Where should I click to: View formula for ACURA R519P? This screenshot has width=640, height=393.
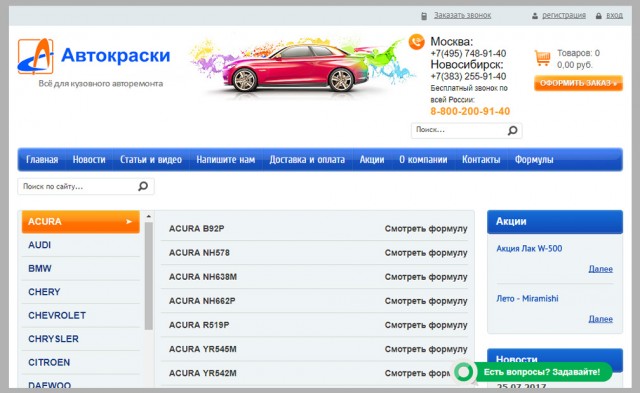coord(426,325)
